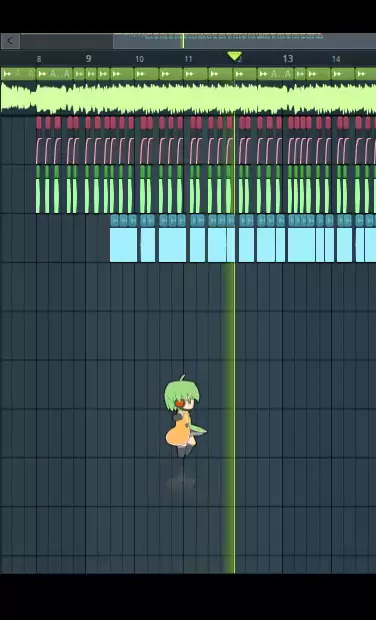
Task: Jump to bar 13 on the ruler
Action: pyautogui.click(x=288, y=59)
